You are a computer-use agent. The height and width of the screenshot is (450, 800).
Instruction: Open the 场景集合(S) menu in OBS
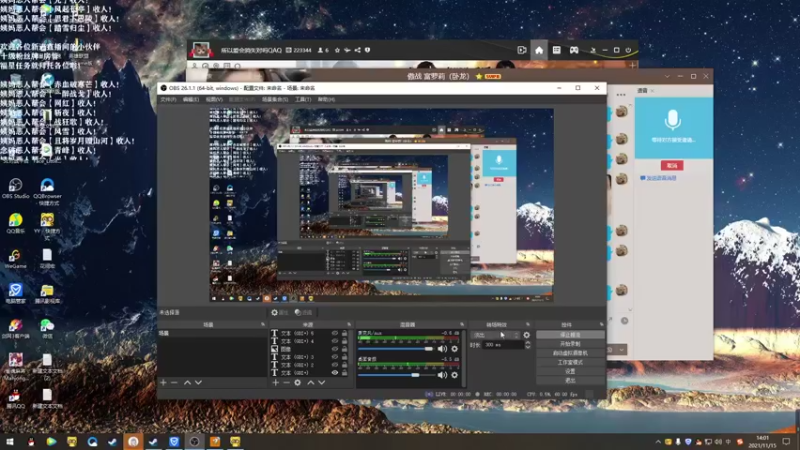pyautogui.click(x=274, y=99)
